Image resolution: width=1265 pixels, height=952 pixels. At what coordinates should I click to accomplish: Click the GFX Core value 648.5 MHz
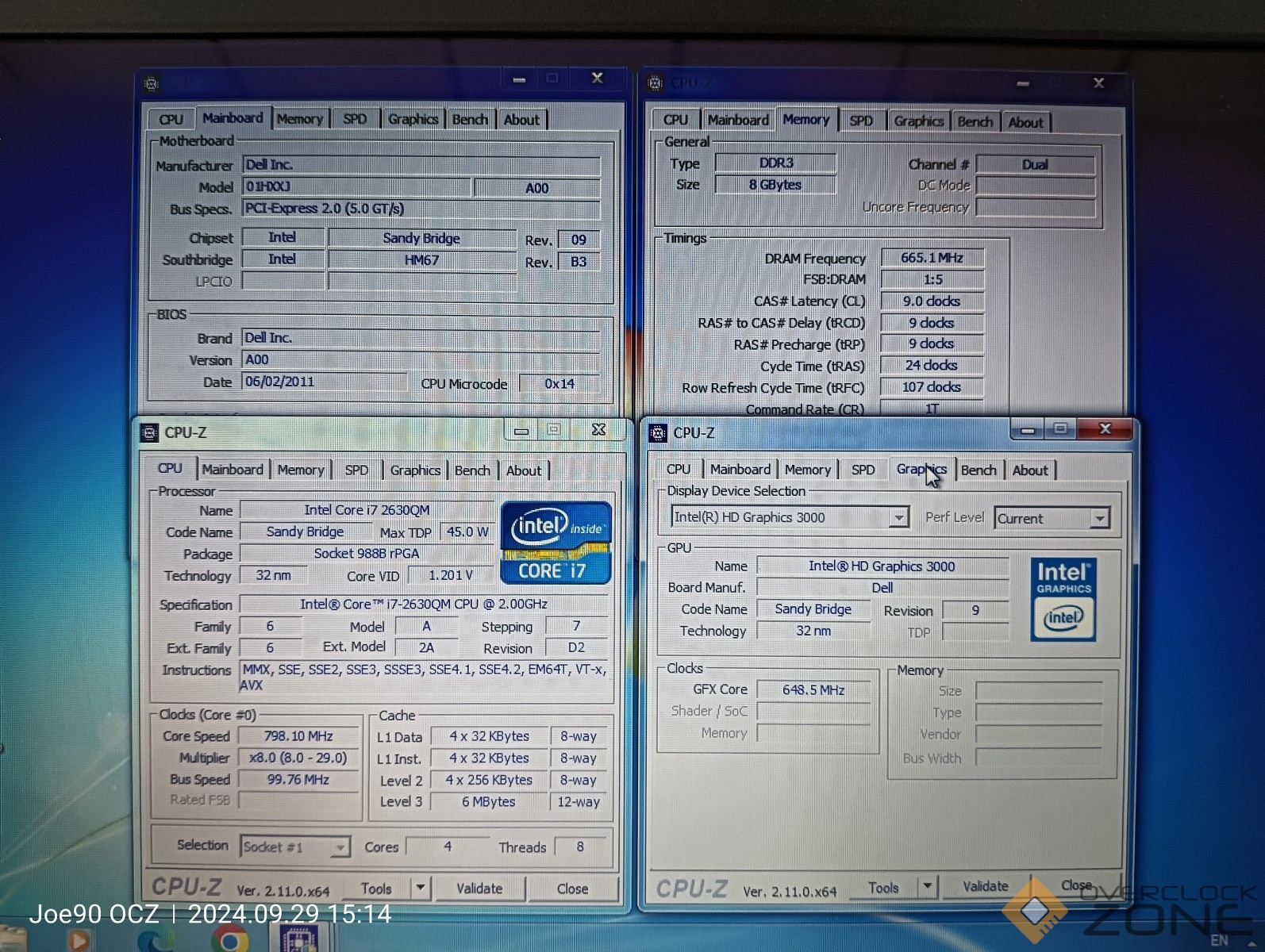pyautogui.click(x=813, y=690)
